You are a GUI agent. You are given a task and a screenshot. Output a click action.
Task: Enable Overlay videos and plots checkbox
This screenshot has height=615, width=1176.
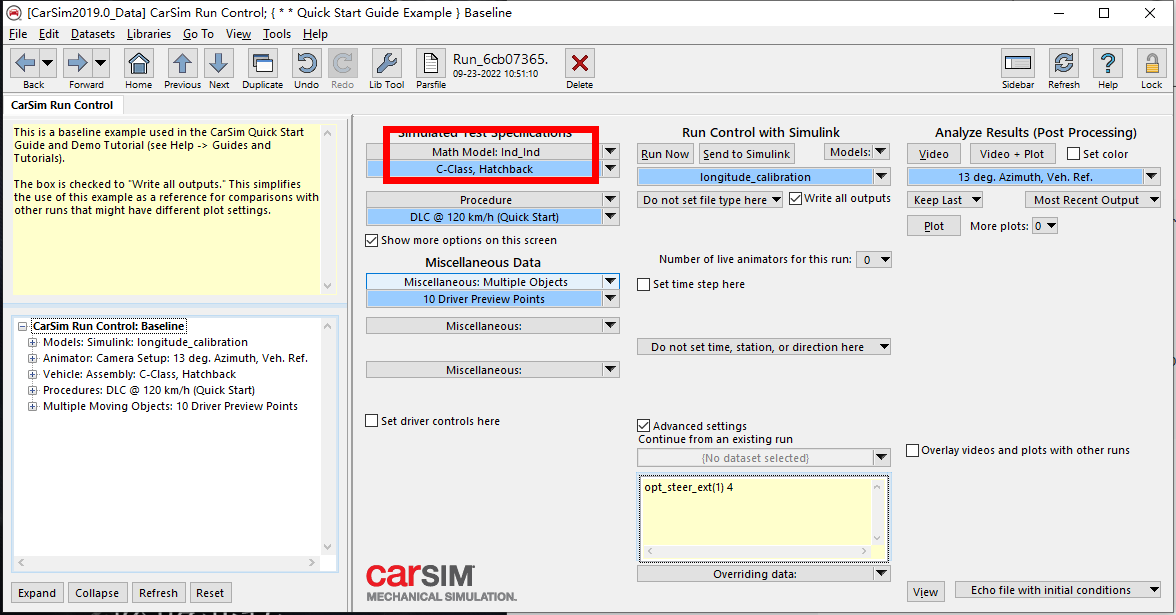pyautogui.click(x=912, y=450)
